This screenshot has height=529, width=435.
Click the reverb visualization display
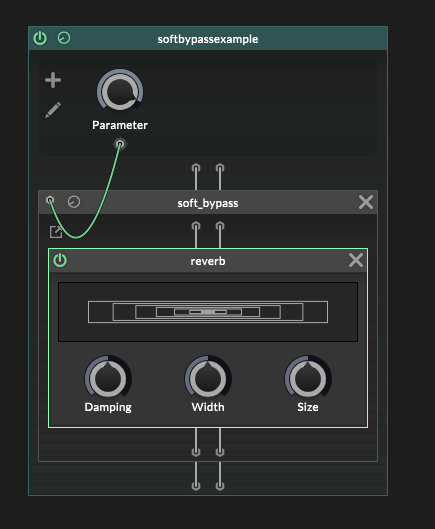pos(208,312)
